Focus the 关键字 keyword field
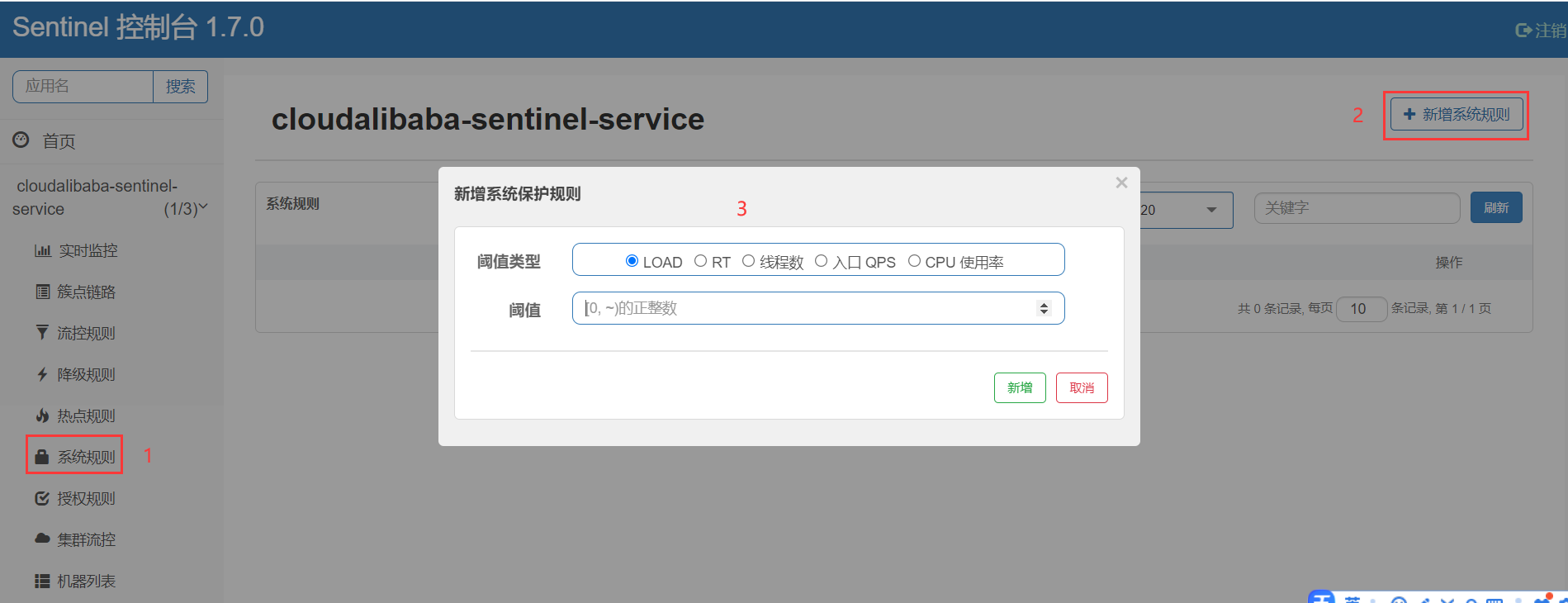This screenshot has height=603, width=1568. point(1357,208)
